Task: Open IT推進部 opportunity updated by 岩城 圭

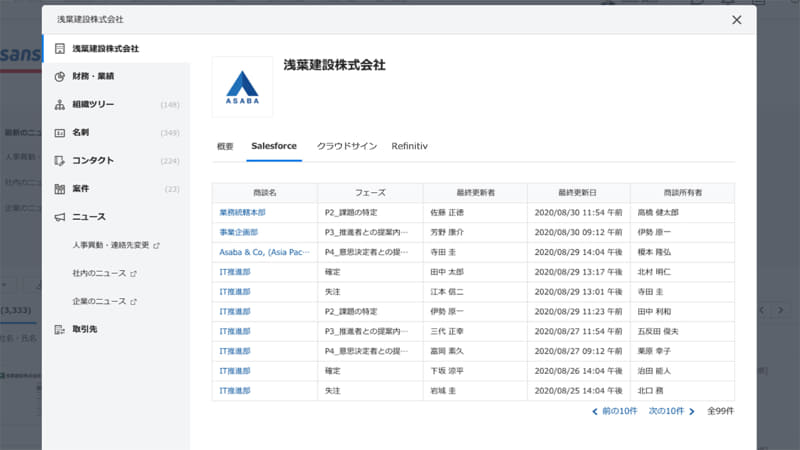Action: point(235,391)
